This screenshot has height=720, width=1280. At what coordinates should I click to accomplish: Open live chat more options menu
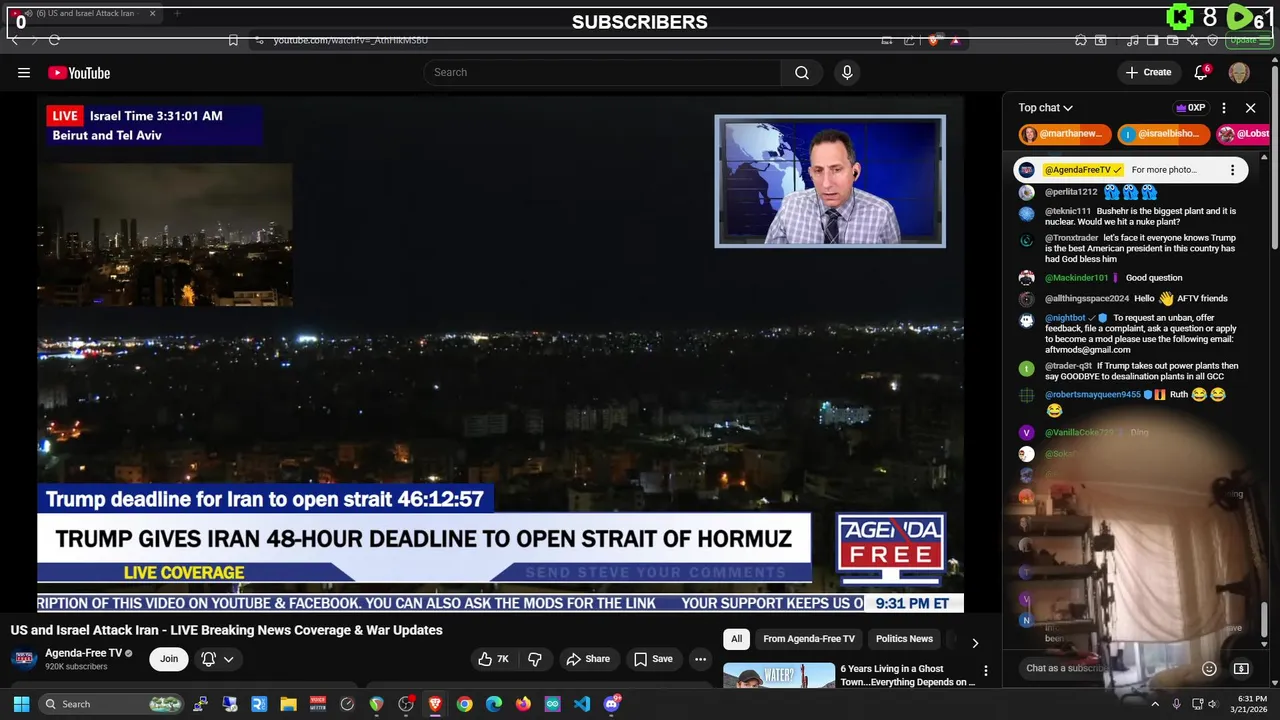(1224, 108)
